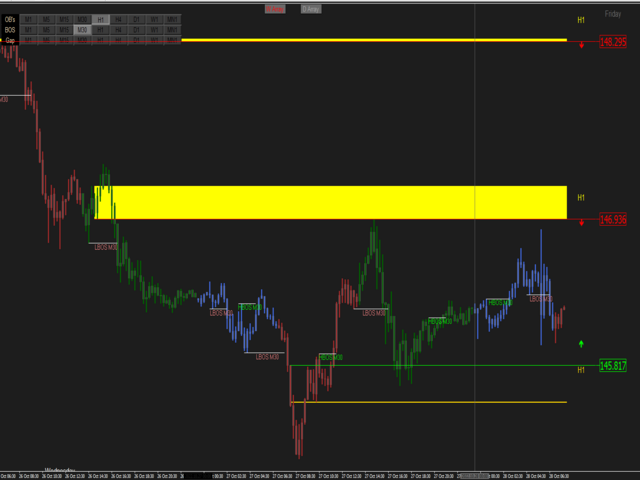The width and height of the screenshot is (640, 480).
Task: Toggle the W Array button
Action: tap(275, 9)
